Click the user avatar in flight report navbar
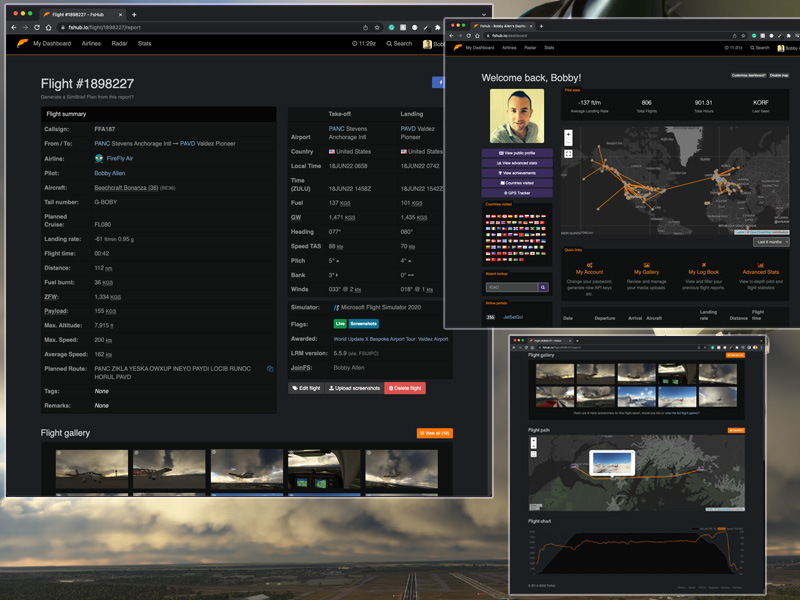800x600 pixels. tap(427, 44)
